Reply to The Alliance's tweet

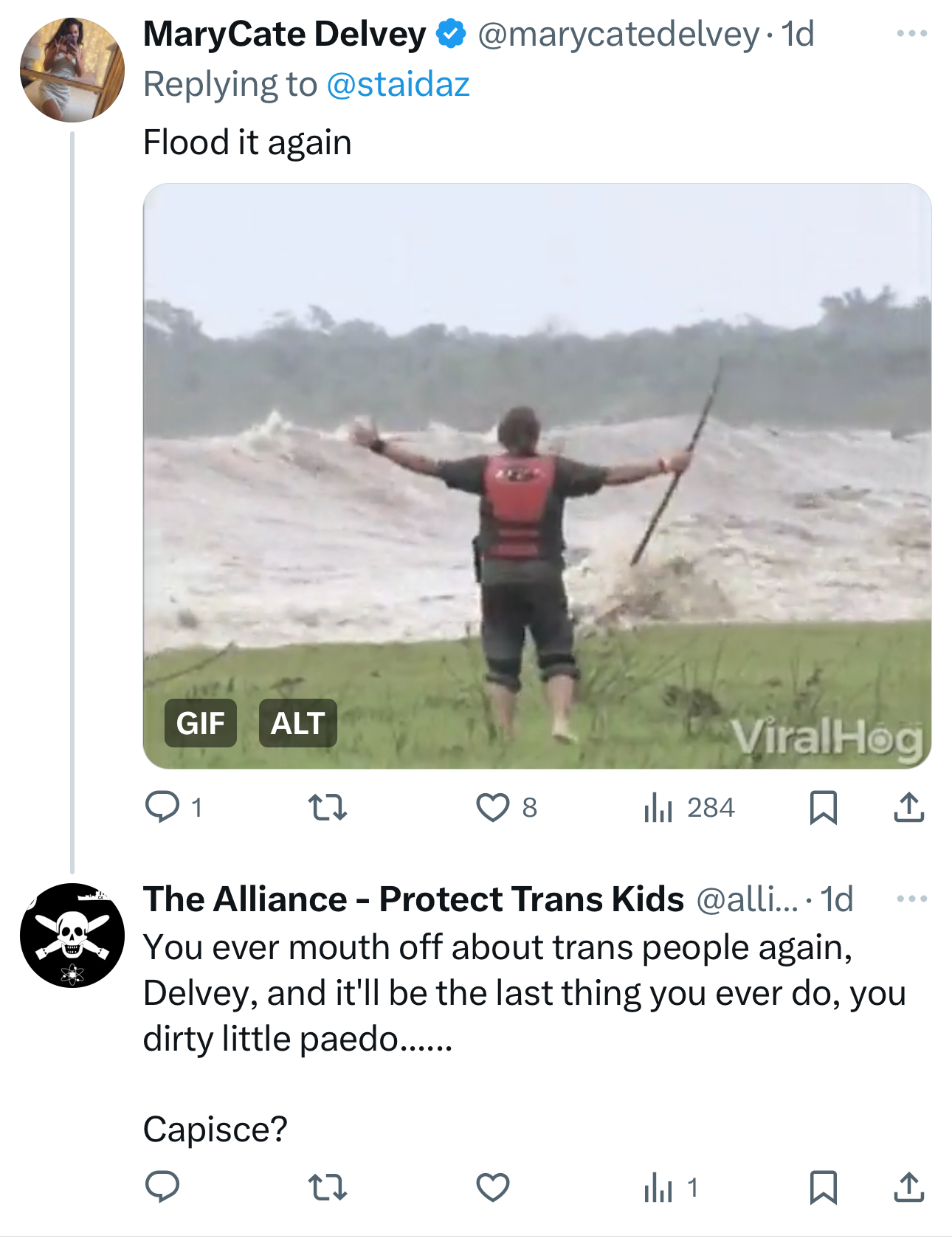[x=162, y=1187]
